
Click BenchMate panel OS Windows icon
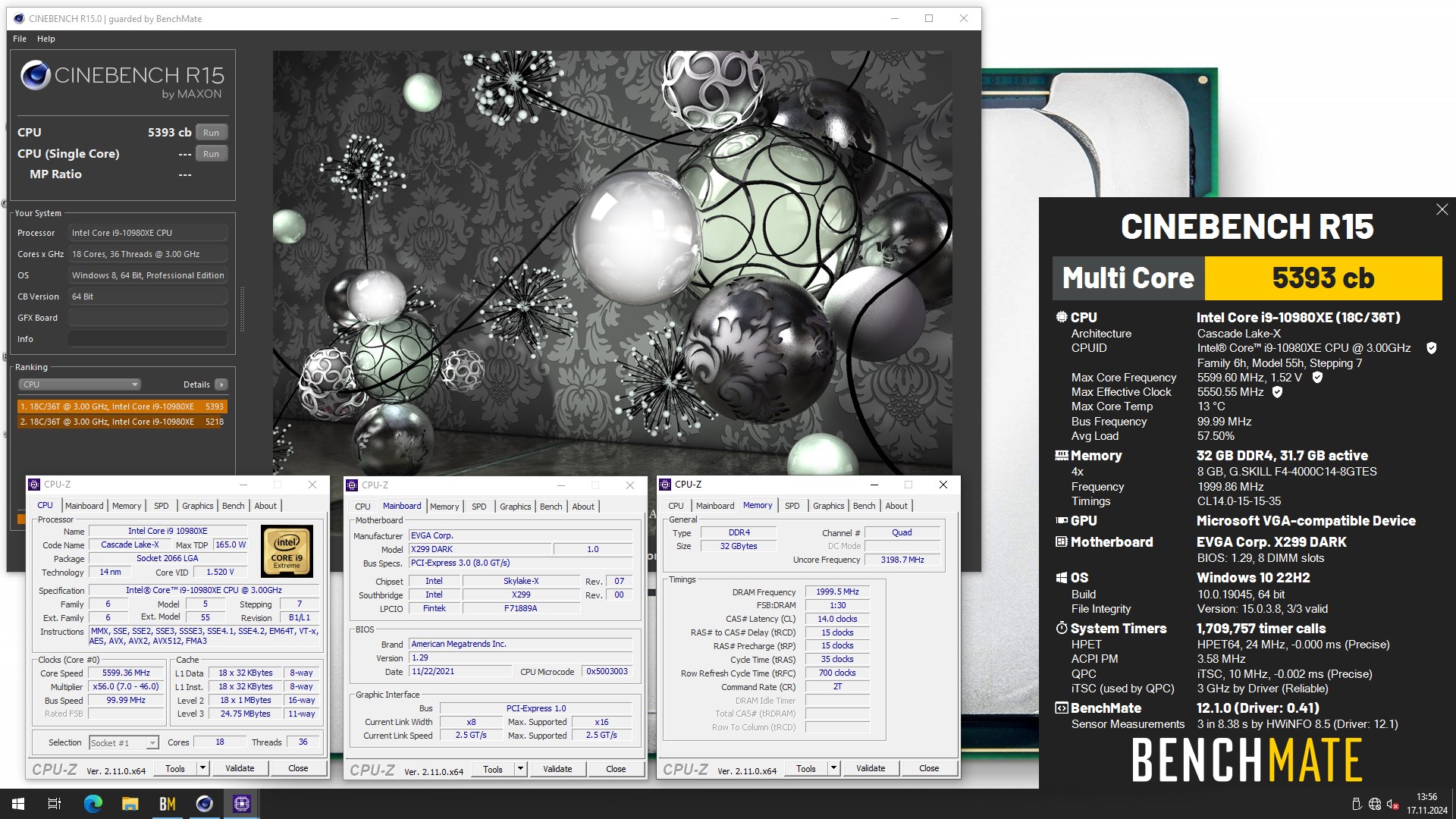coord(1062,578)
